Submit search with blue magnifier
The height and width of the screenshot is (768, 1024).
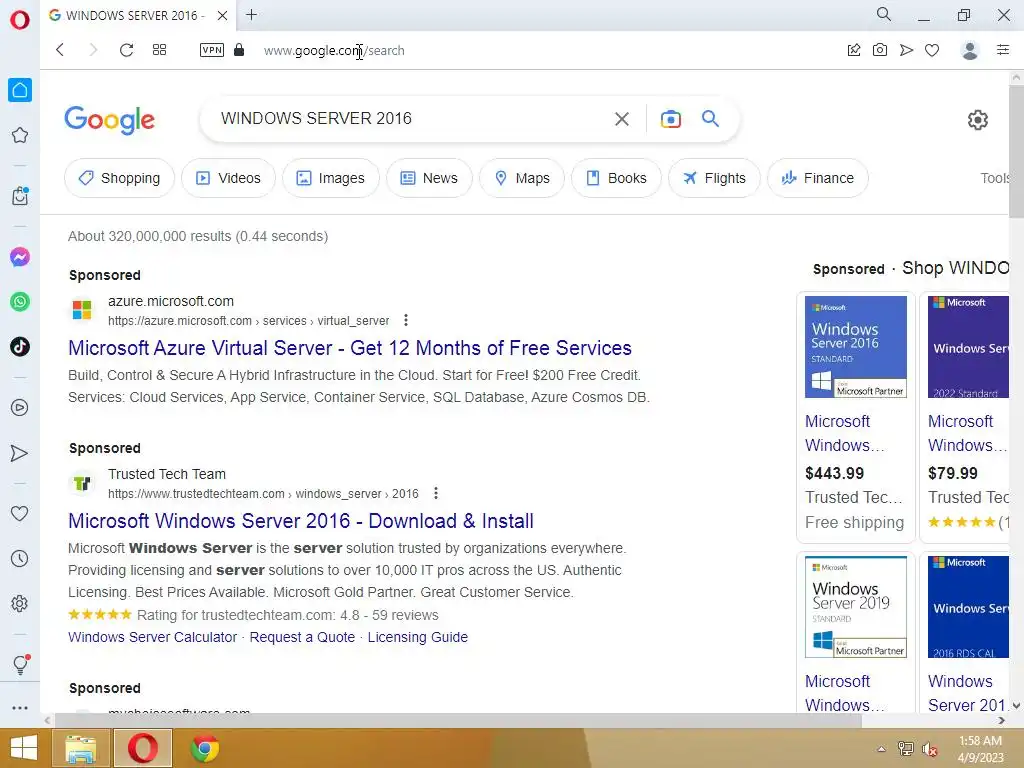711,119
